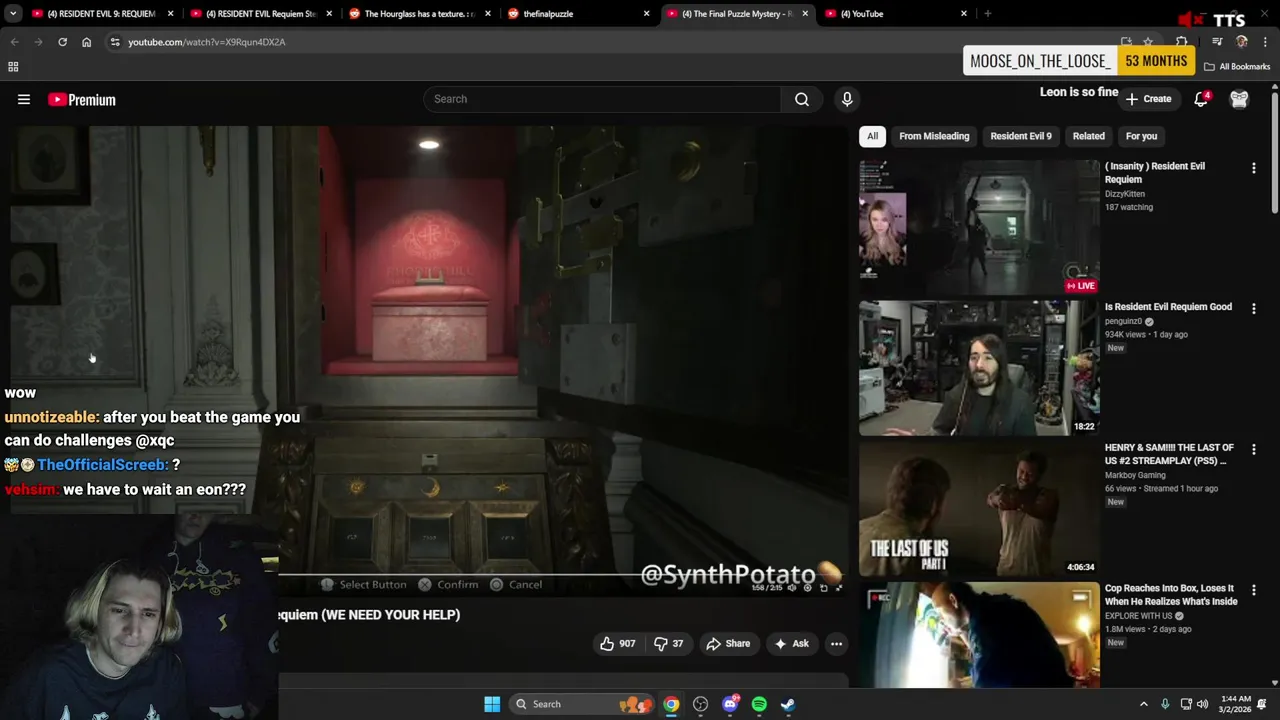Mute the video player volume icon
This screenshot has width=1280, height=720.
tap(792, 588)
